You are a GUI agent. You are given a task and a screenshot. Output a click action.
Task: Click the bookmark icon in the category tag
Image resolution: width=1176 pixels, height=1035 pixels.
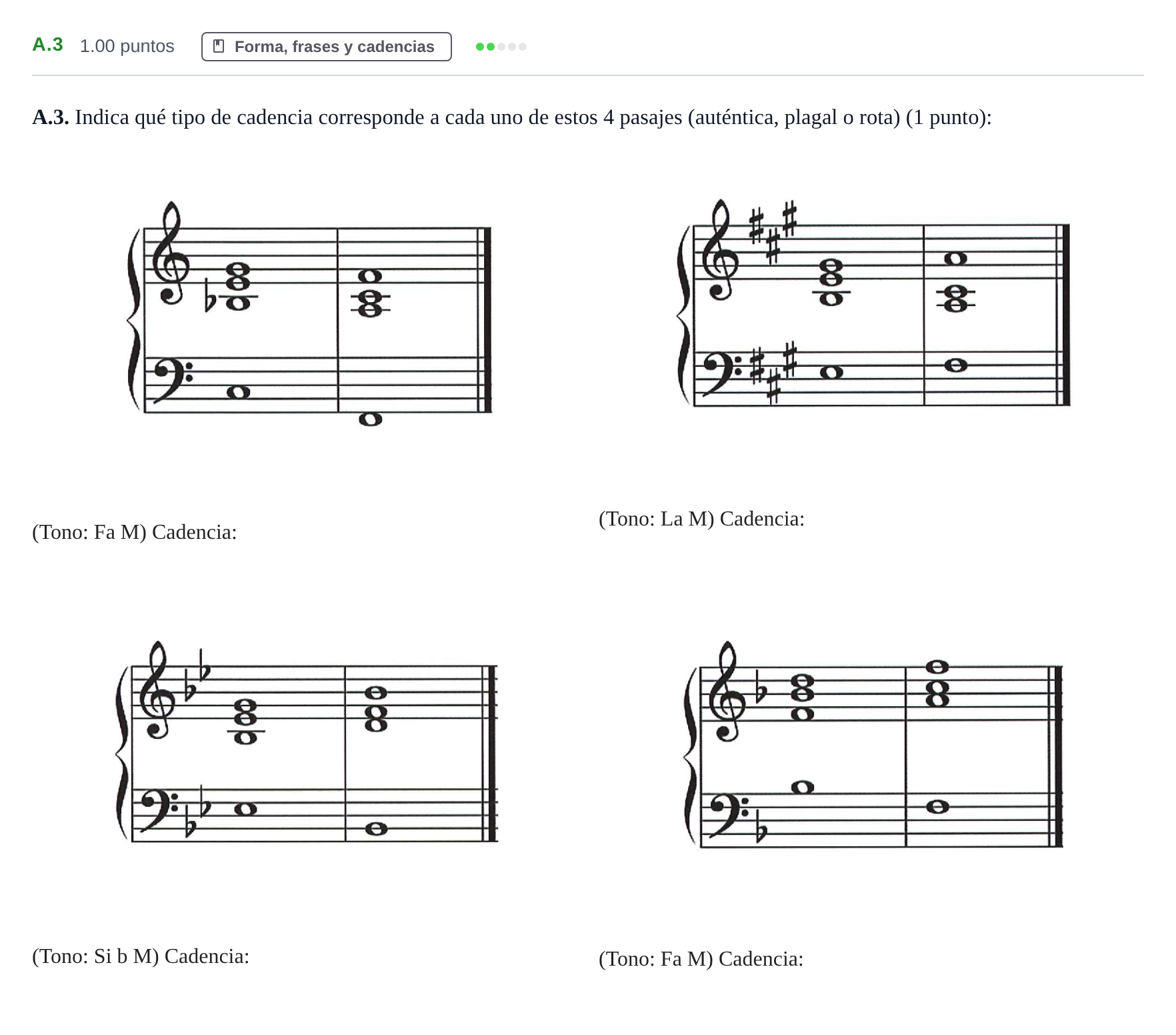coord(218,47)
